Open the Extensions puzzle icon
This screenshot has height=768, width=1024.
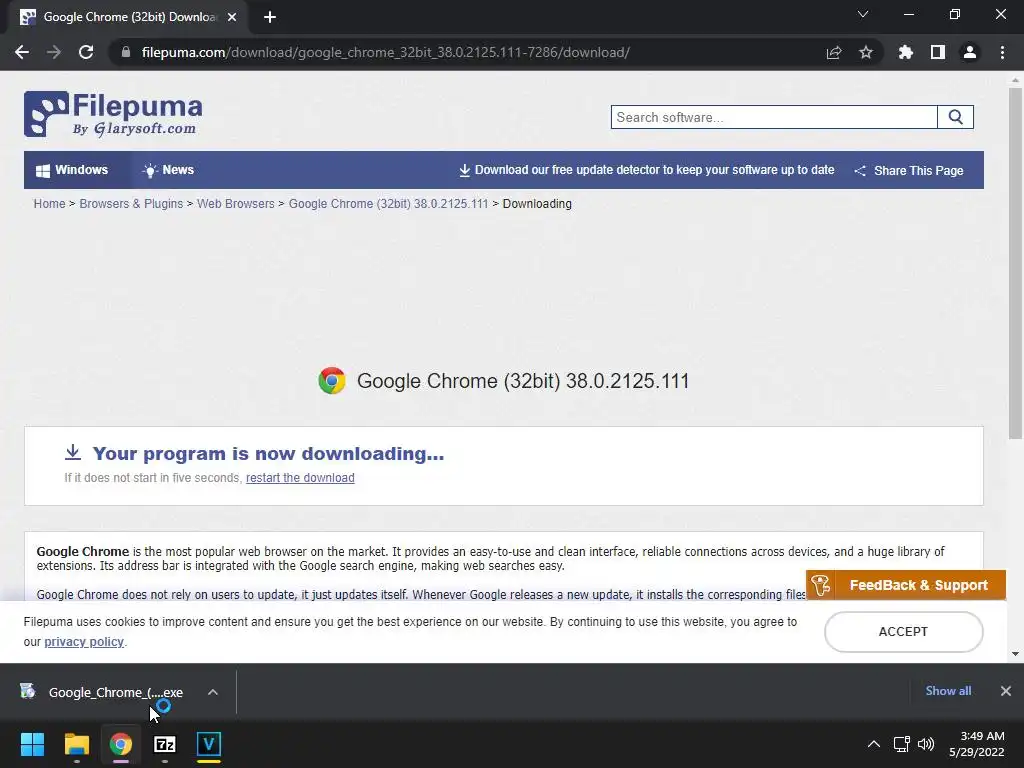(906, 52)
